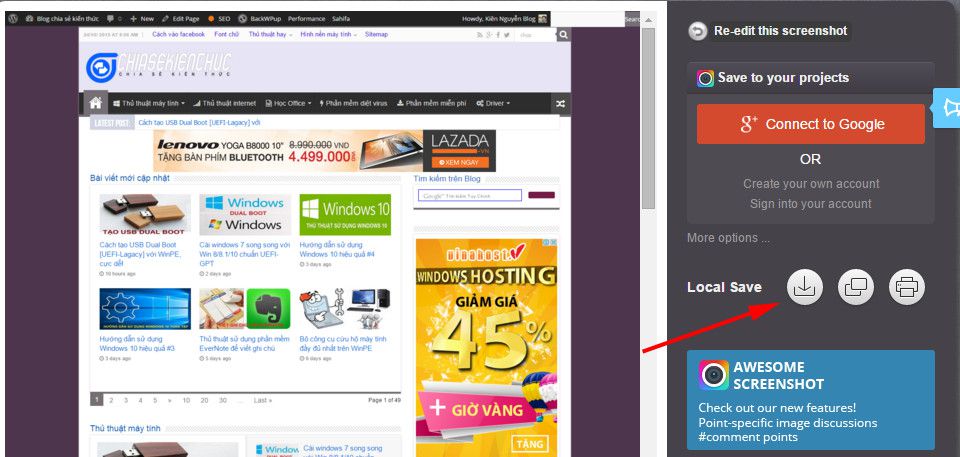This screenshot has width=960, height=457.
Task: Open the Sahifa admin bar menu
Action: point(341,18)
